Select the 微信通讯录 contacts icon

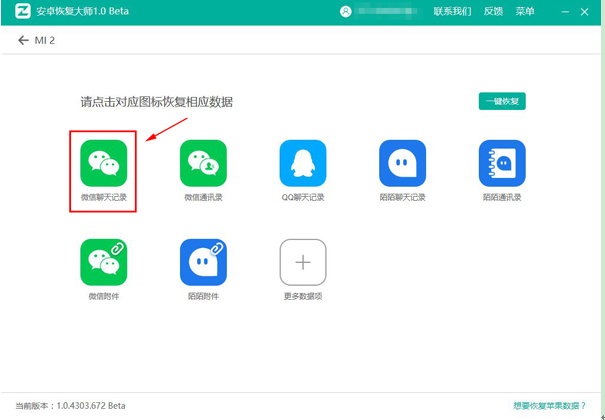(203, 163)
